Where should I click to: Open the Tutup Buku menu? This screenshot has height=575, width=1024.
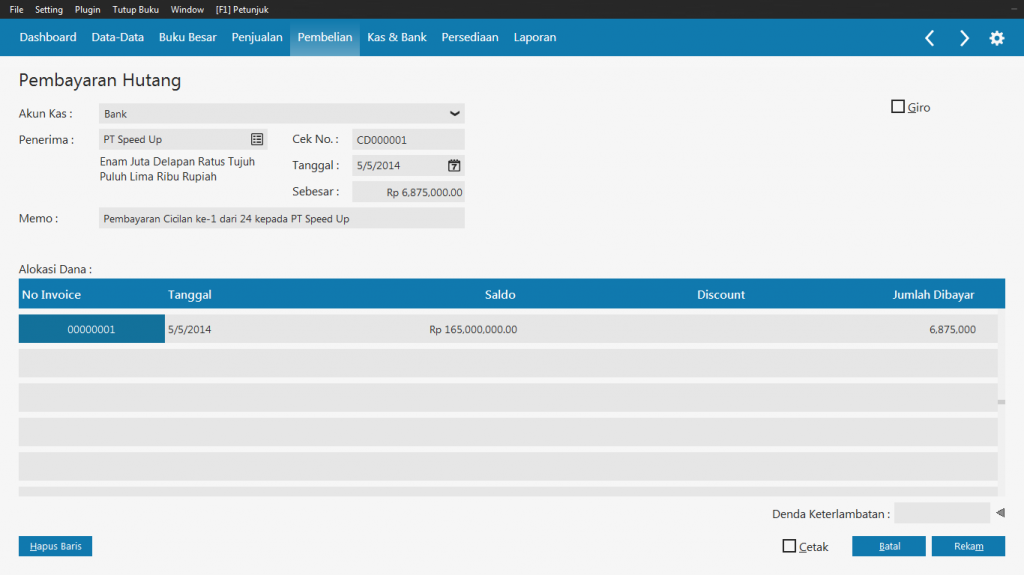[x=136, y=9]
